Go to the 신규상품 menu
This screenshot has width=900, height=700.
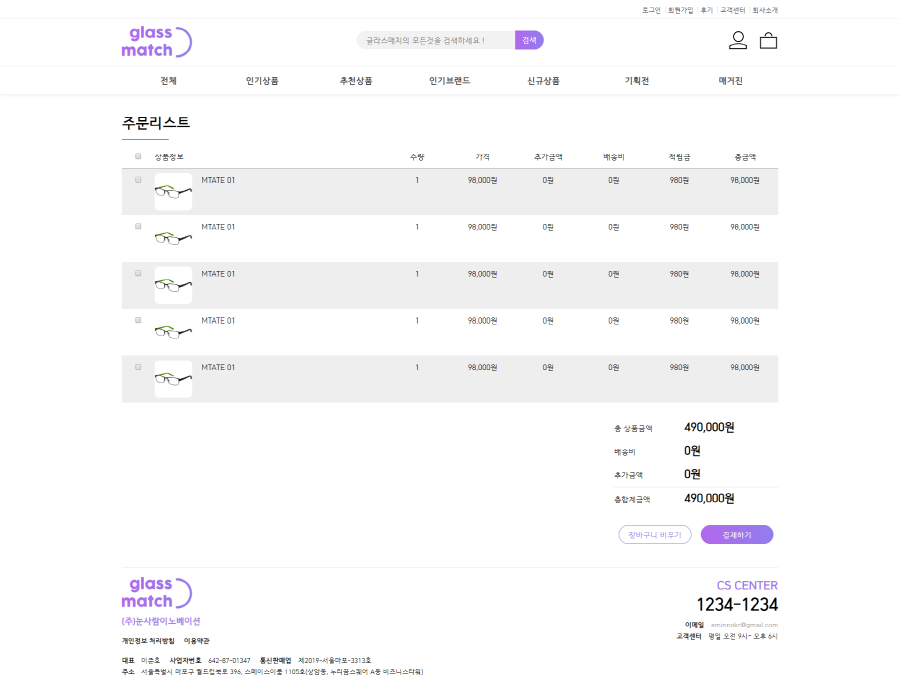click(x=543, y=81)
